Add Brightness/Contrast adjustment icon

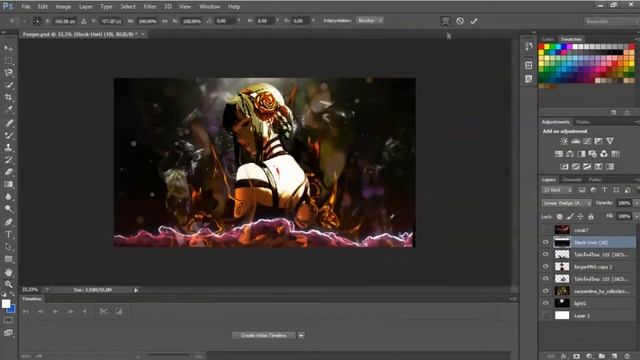(x=564, y=141)
